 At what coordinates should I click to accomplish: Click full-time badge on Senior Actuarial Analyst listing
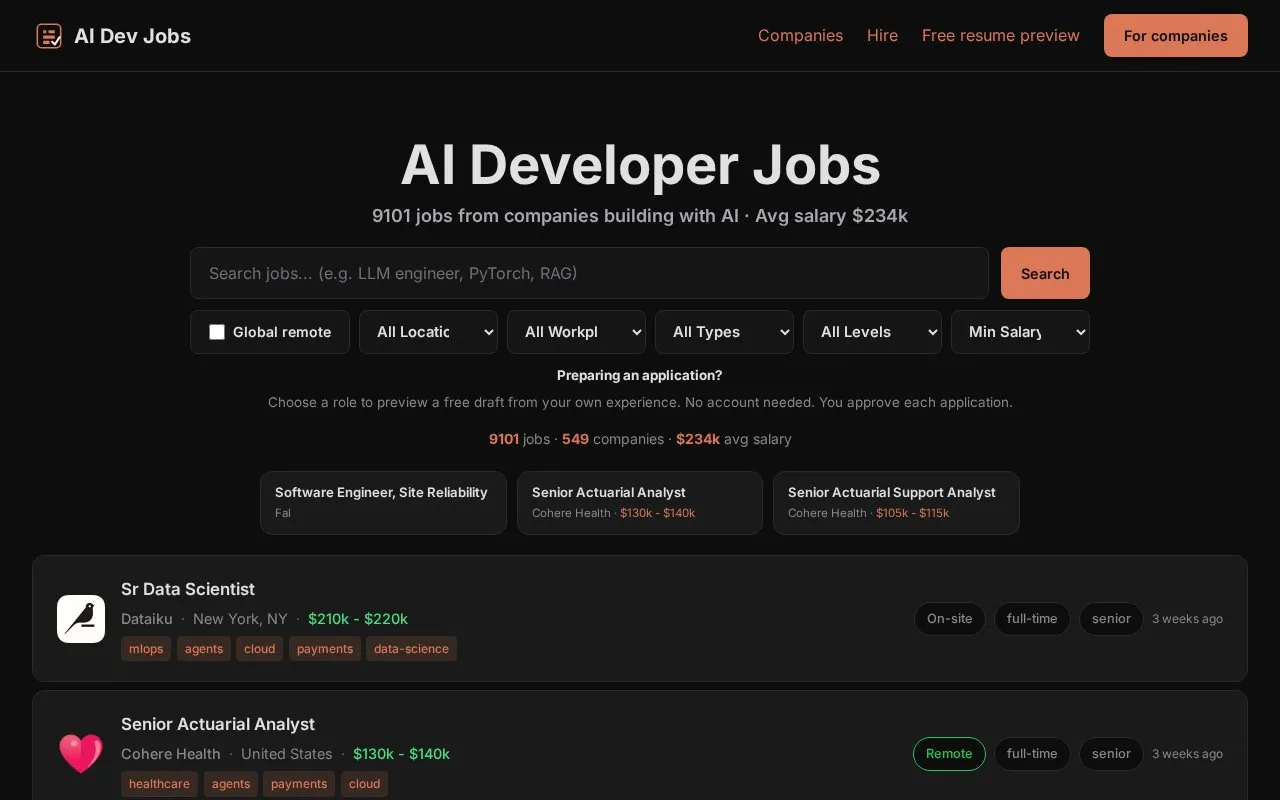tap(1032, 754)
